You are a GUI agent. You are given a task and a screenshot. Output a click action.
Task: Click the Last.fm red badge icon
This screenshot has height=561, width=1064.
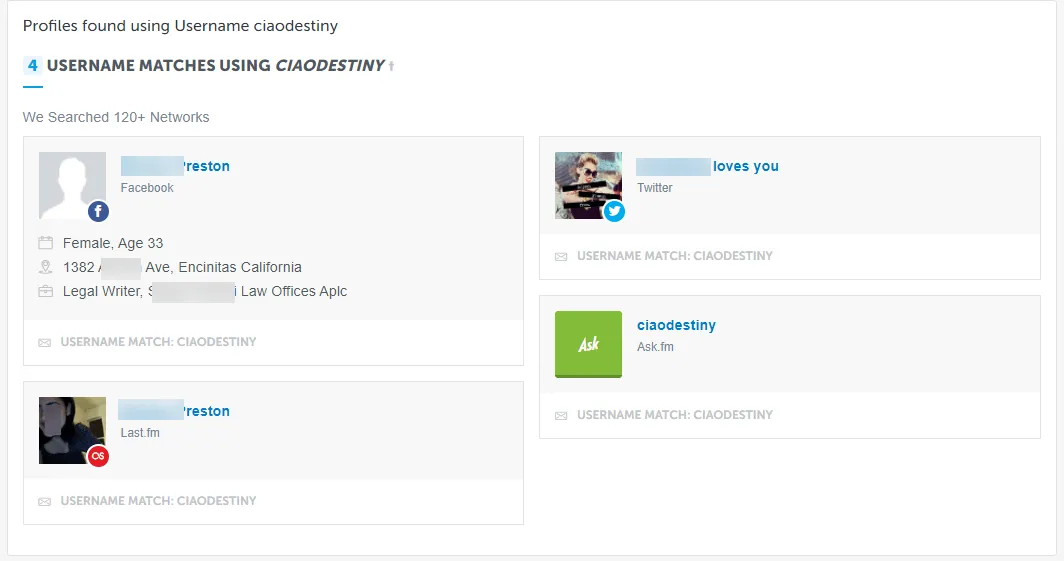(x=97, y=456)
